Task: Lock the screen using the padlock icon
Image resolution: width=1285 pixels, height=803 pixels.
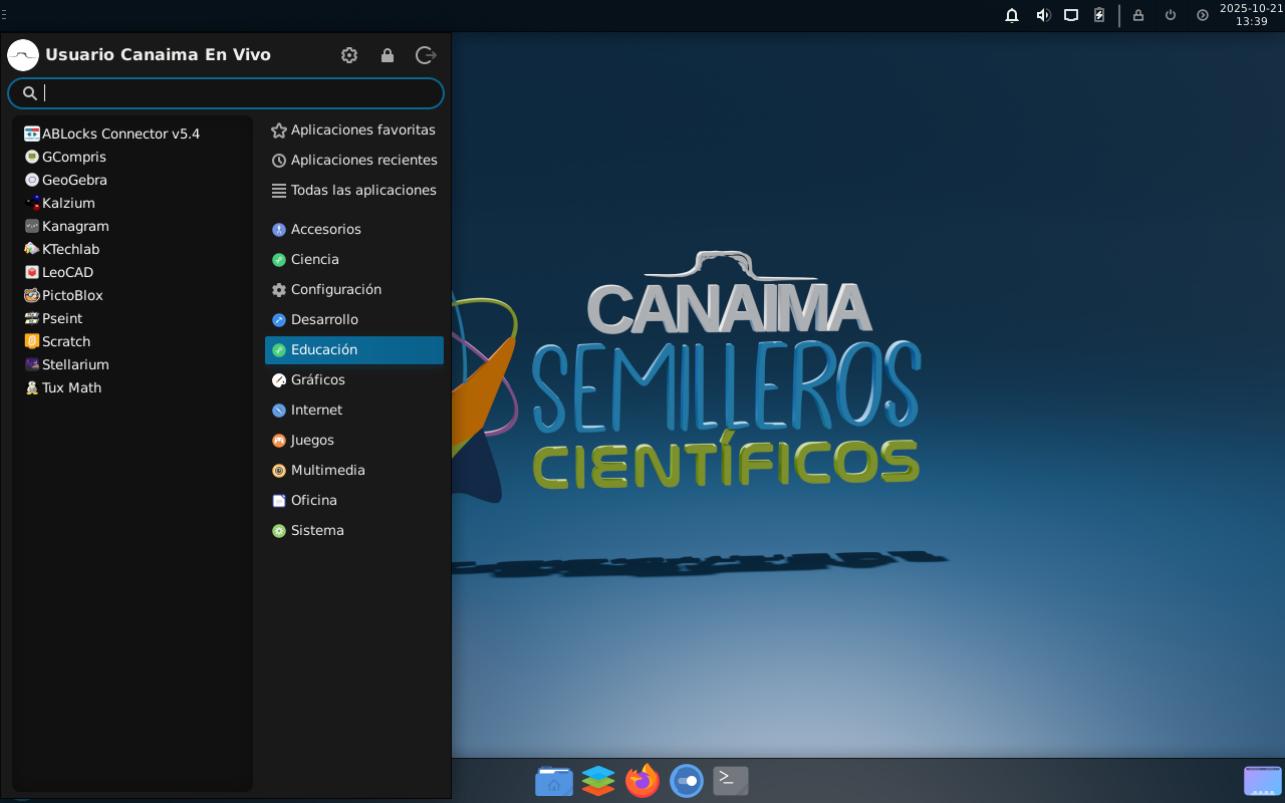Action: (x=387, y=55)
